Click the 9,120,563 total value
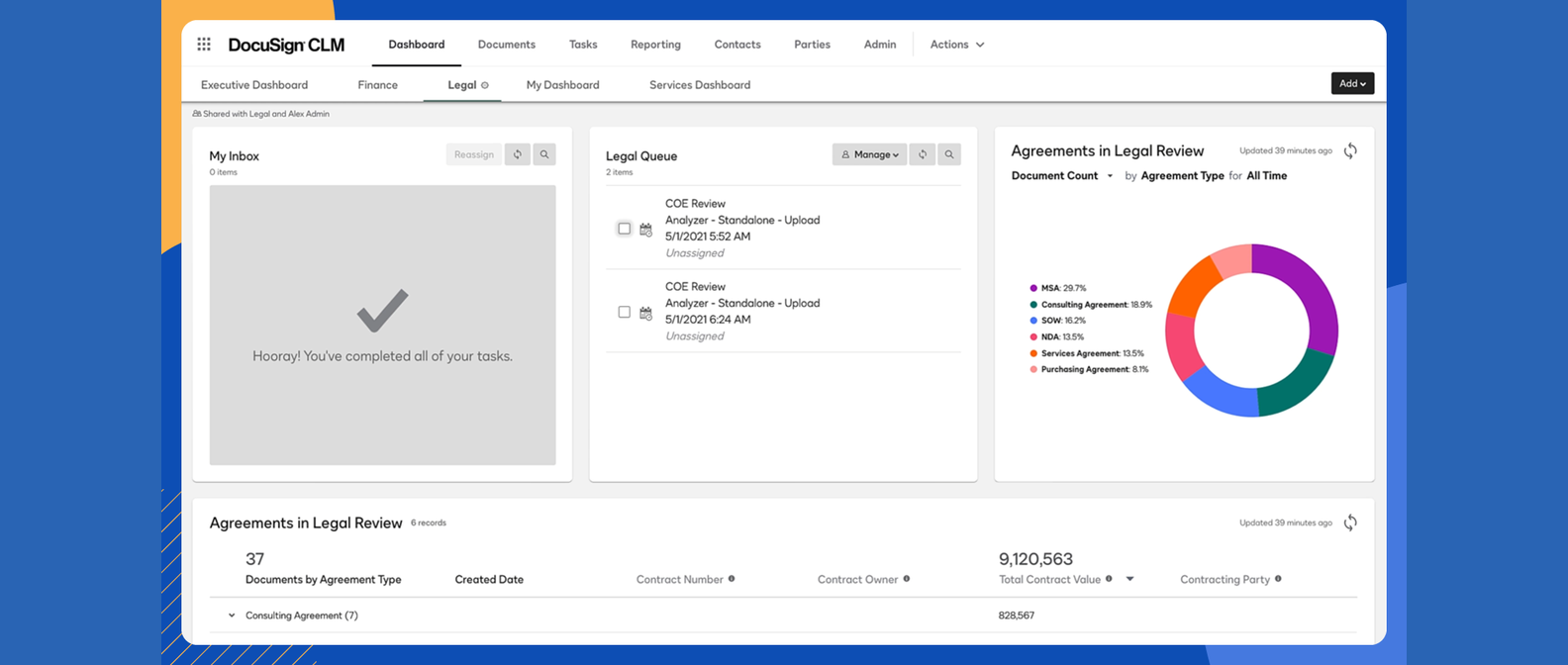1568x665 pixels. [1035, 559]
